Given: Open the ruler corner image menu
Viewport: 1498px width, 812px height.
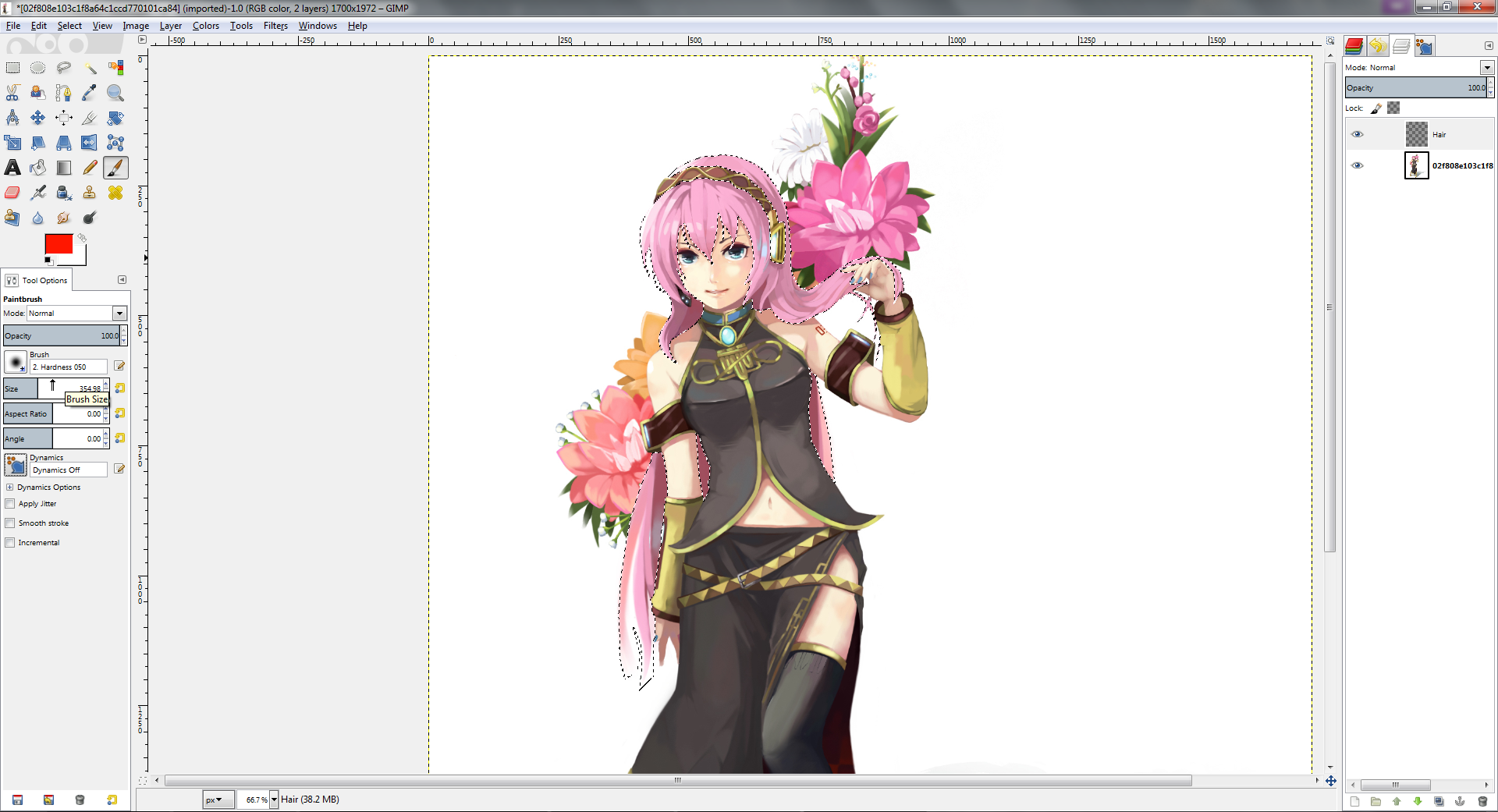Looking at the screenshot, I should coord(142,40).
